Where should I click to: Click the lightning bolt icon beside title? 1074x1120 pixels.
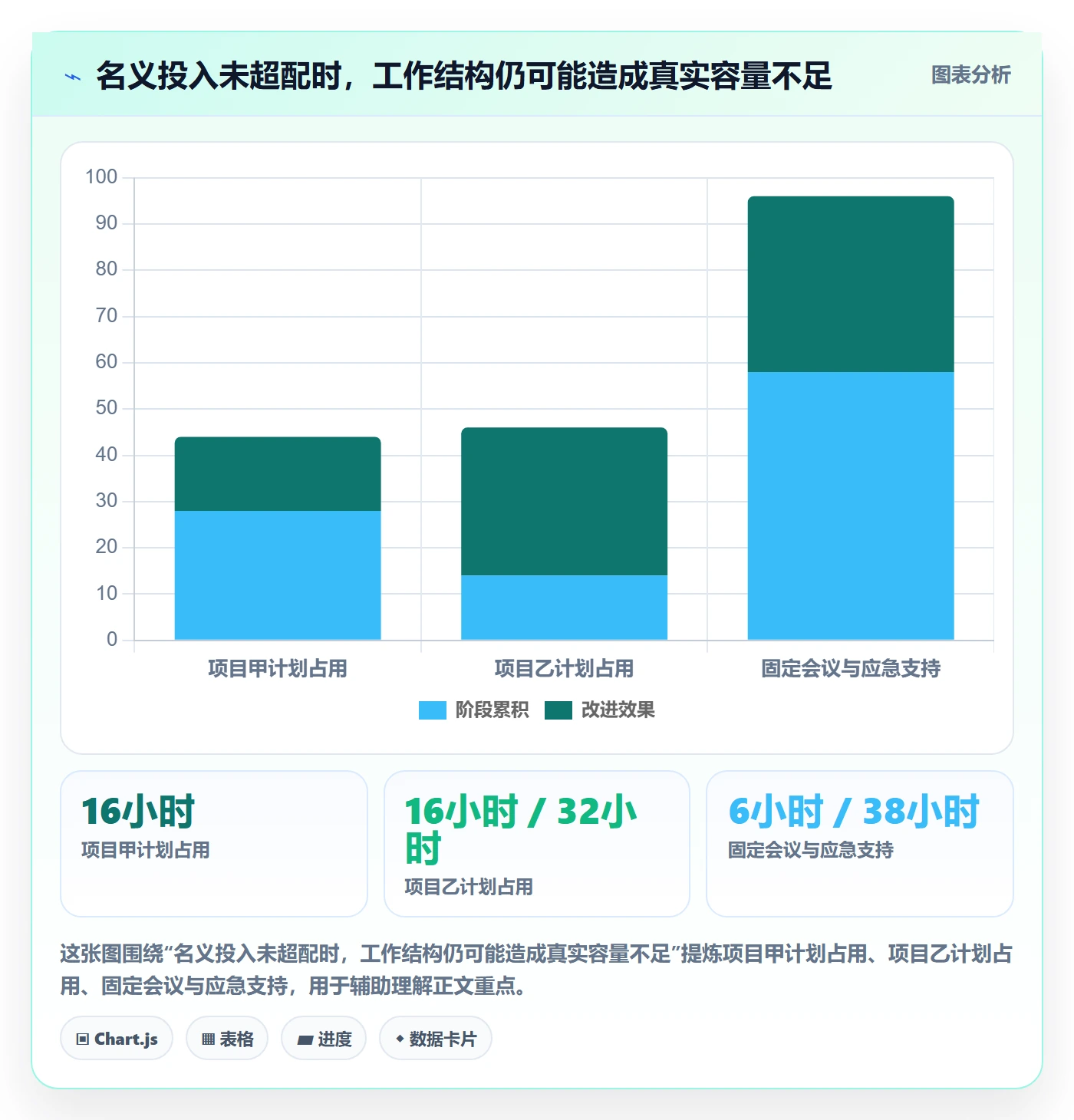click(x=73, y=77)
